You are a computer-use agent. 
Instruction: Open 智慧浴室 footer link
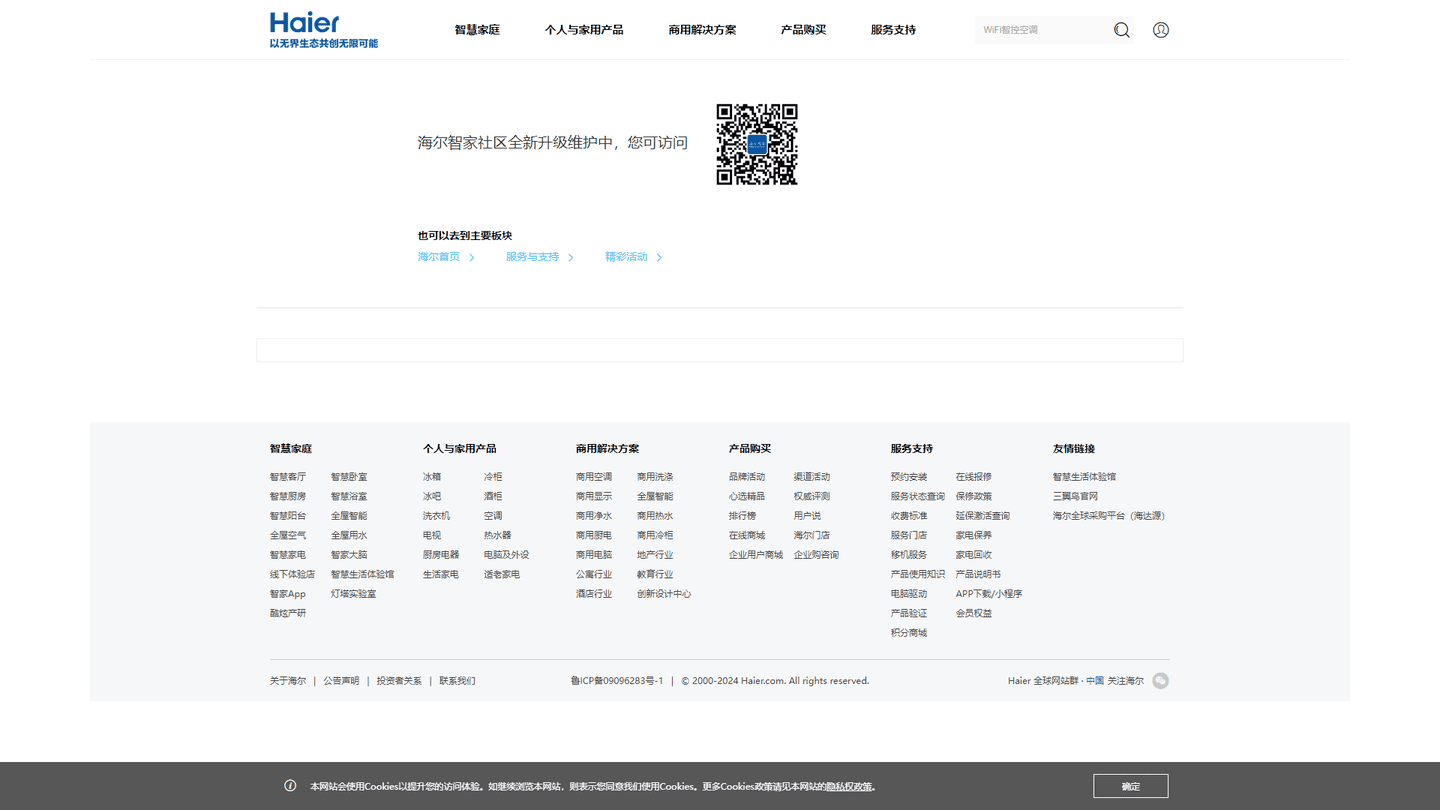pos(349,496)
